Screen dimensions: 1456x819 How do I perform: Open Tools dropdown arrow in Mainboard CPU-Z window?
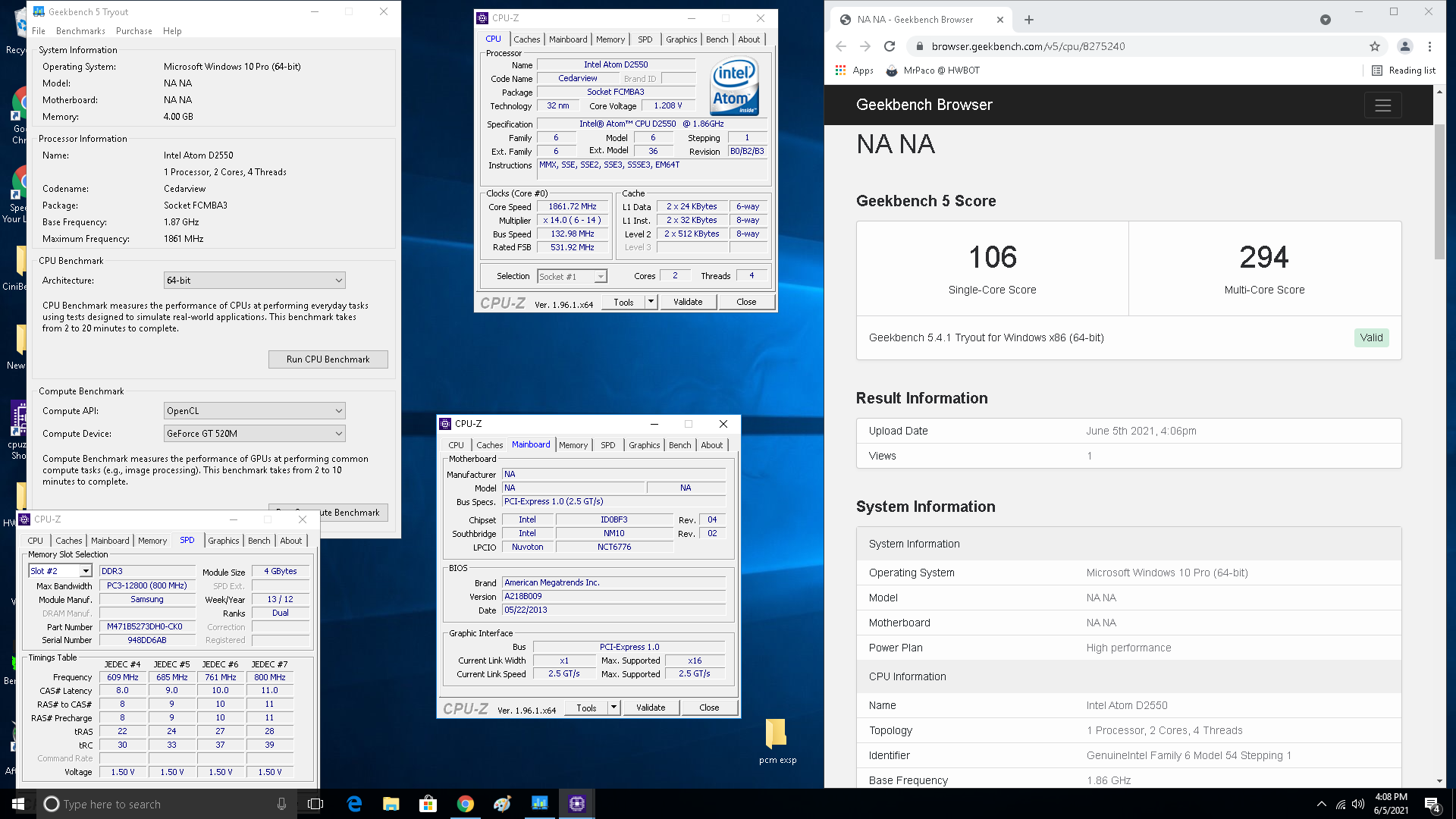(x=613, y=708)
